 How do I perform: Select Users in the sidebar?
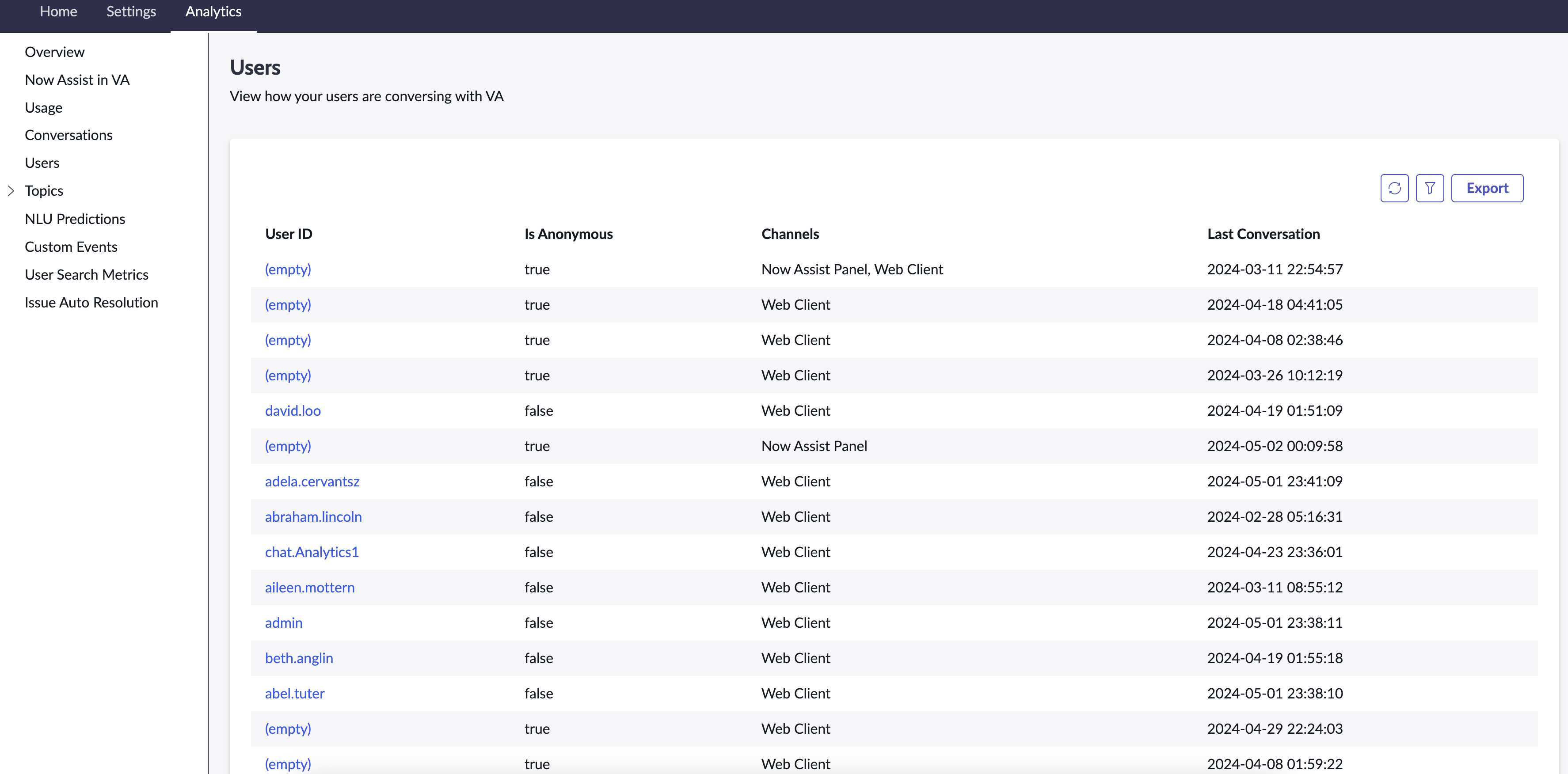tap(42, 163)
